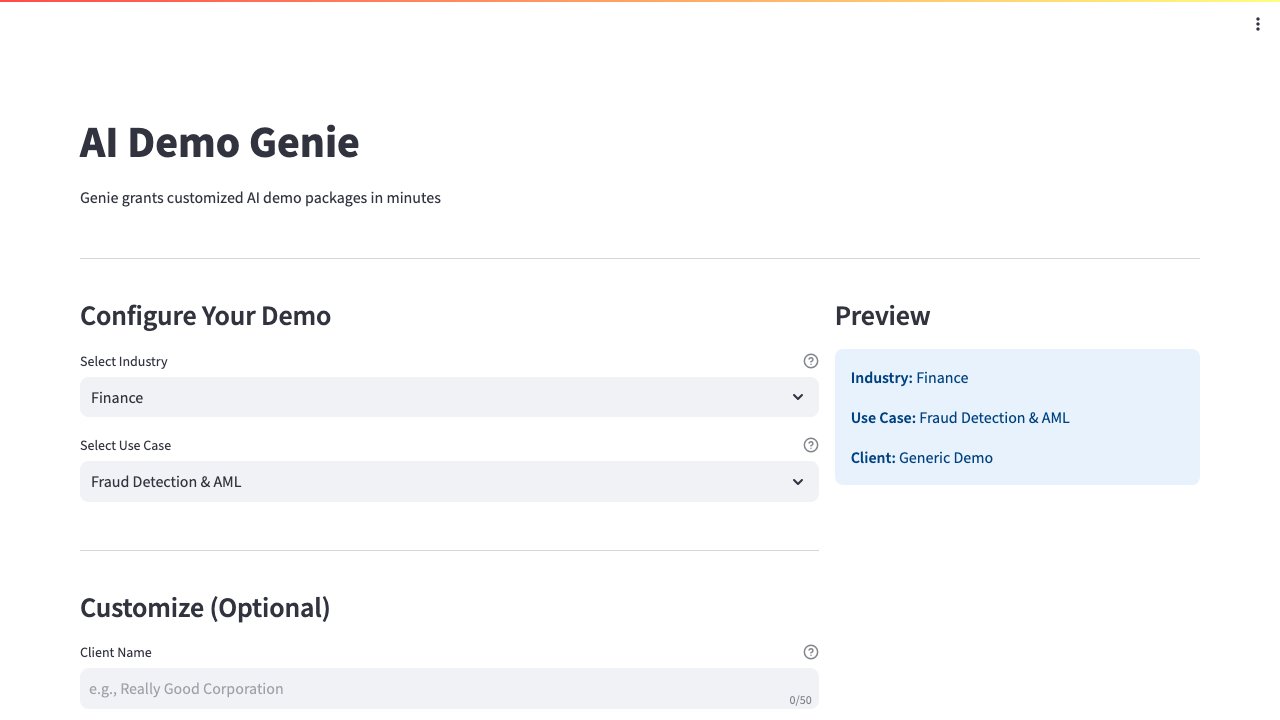Focus the Client Name text input

pos(430,688)
